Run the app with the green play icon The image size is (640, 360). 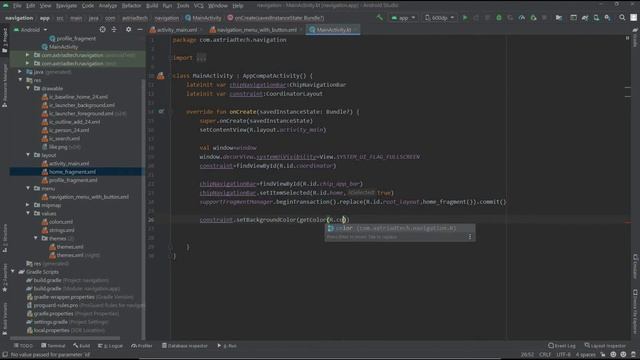tap(464, 18)
